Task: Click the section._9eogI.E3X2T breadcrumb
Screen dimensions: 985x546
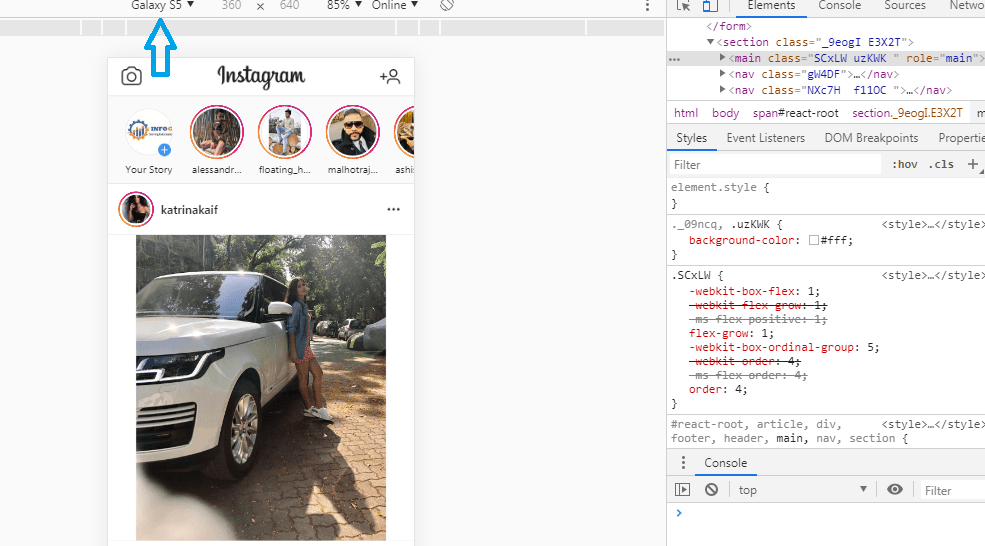Action: 907,113
